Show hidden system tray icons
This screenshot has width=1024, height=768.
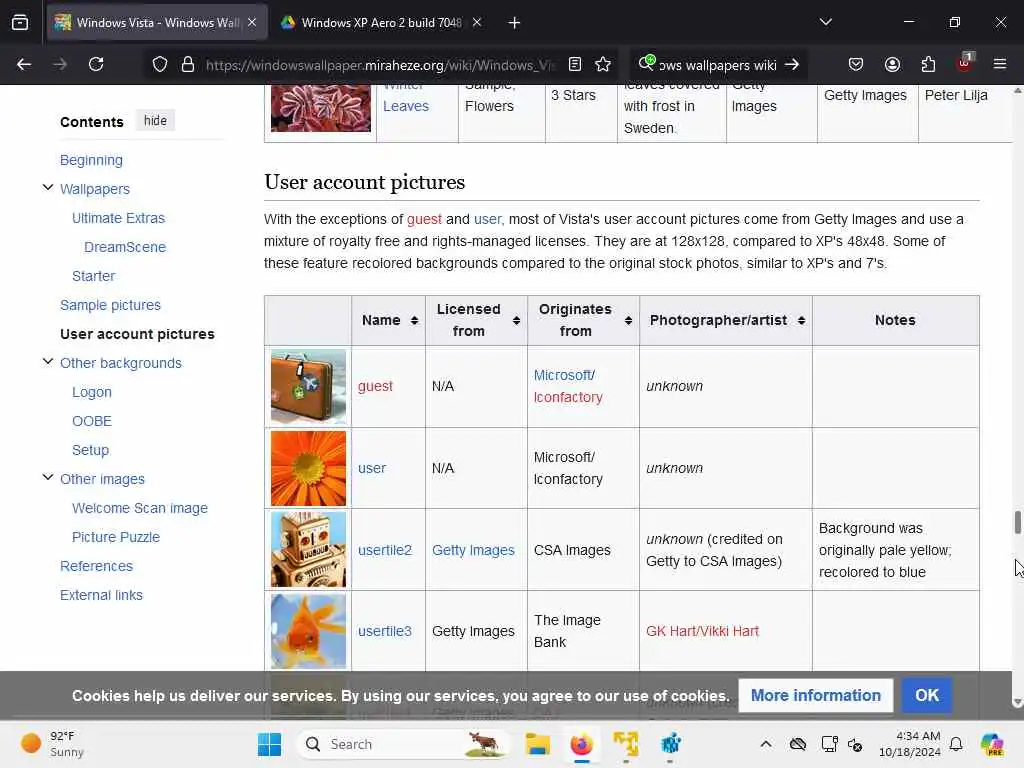765,744
